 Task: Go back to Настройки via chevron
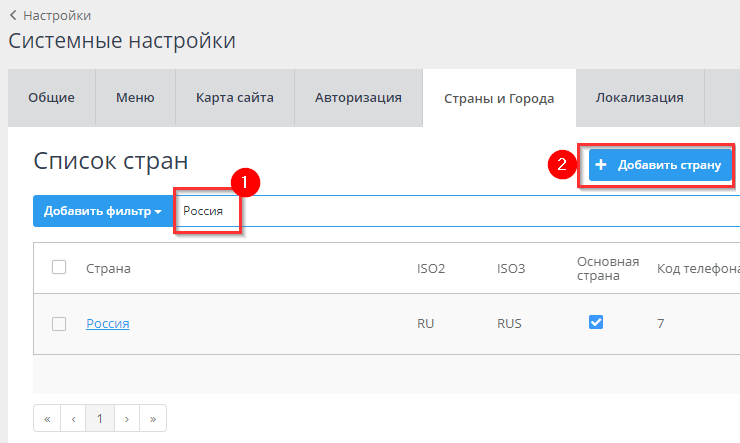pyautogui.click(x=13, y=15)
